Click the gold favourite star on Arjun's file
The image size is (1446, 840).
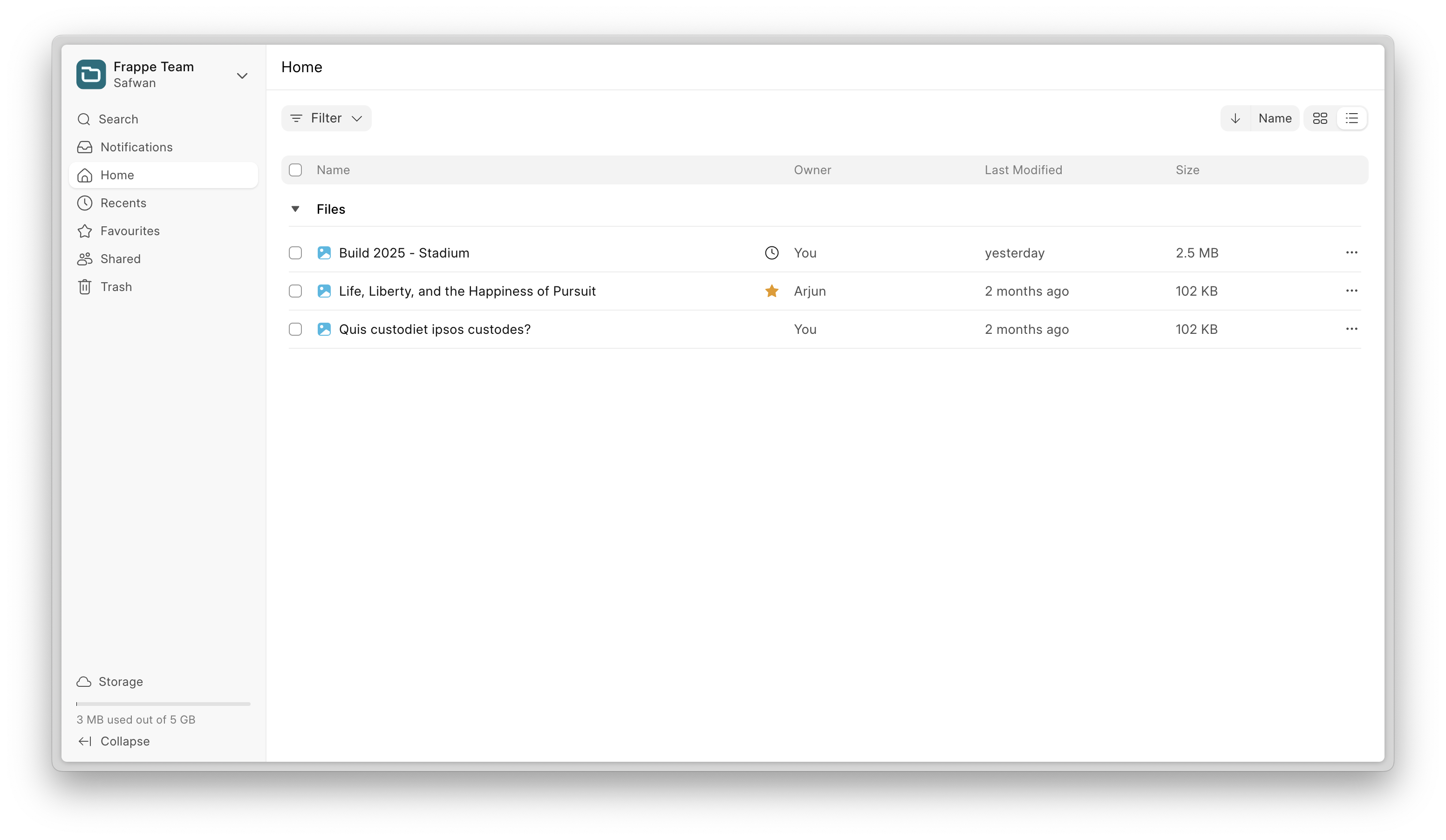coord(771,291)
